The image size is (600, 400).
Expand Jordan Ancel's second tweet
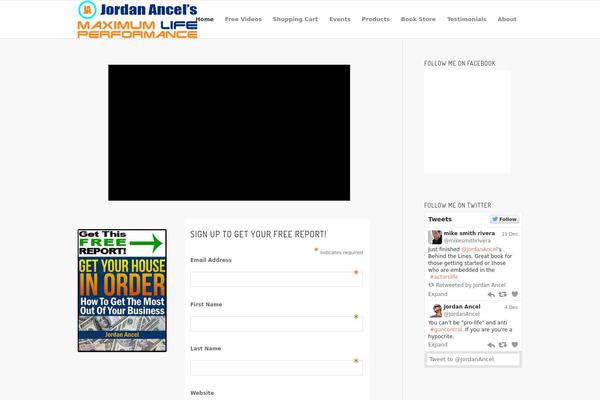(x=438, y=345)
